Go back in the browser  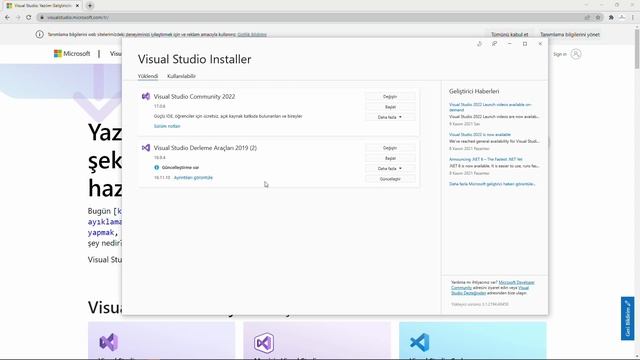tap(7, 18)
